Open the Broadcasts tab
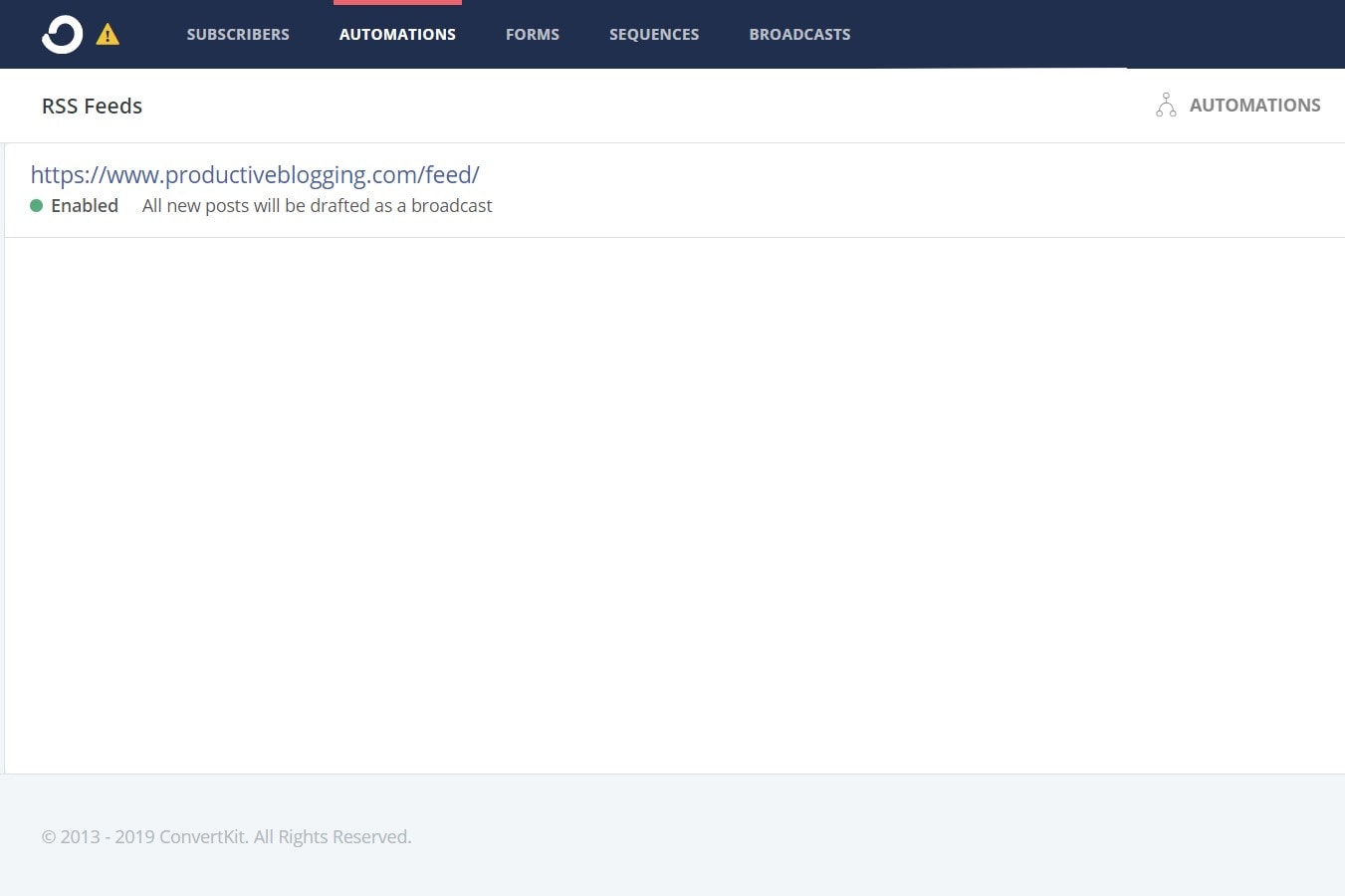The width and height of the screenshot is (1345, 896). (799, 34)
